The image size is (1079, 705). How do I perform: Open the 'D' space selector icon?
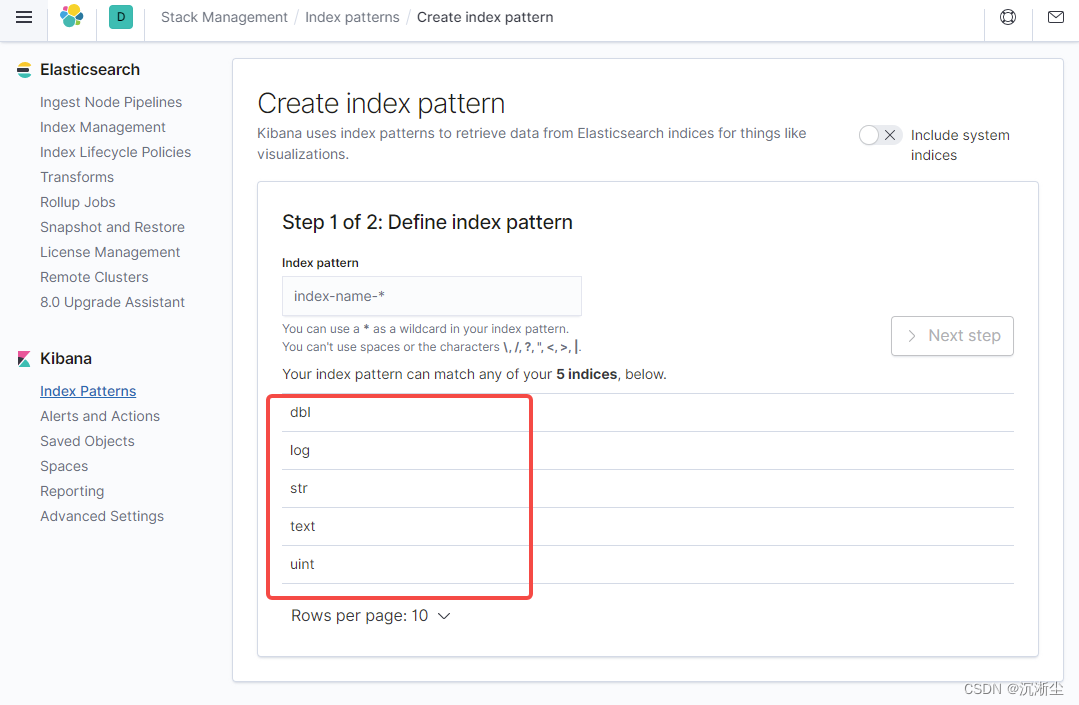(x=120, y=17)
